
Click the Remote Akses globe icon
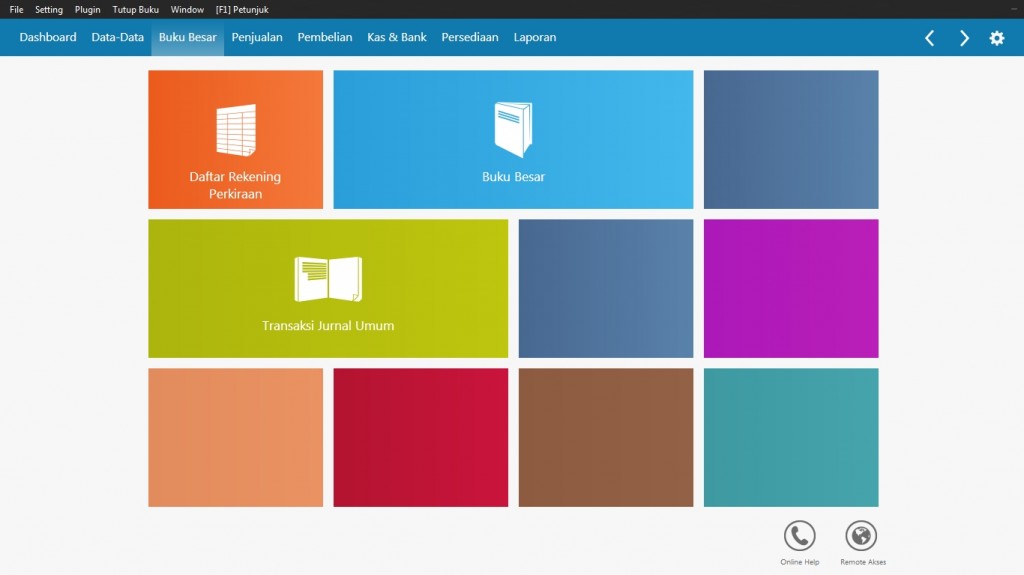[861, 536]
